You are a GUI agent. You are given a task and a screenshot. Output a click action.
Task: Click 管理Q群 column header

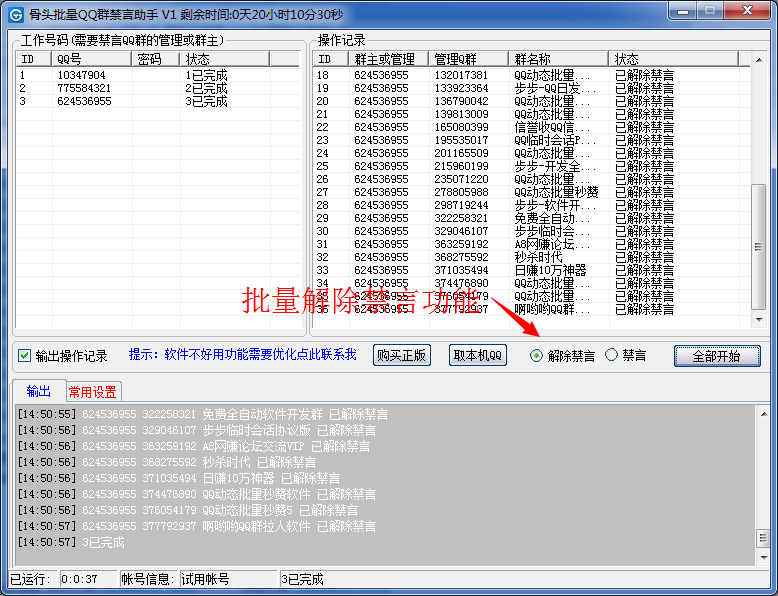click(x=469, y=59)
